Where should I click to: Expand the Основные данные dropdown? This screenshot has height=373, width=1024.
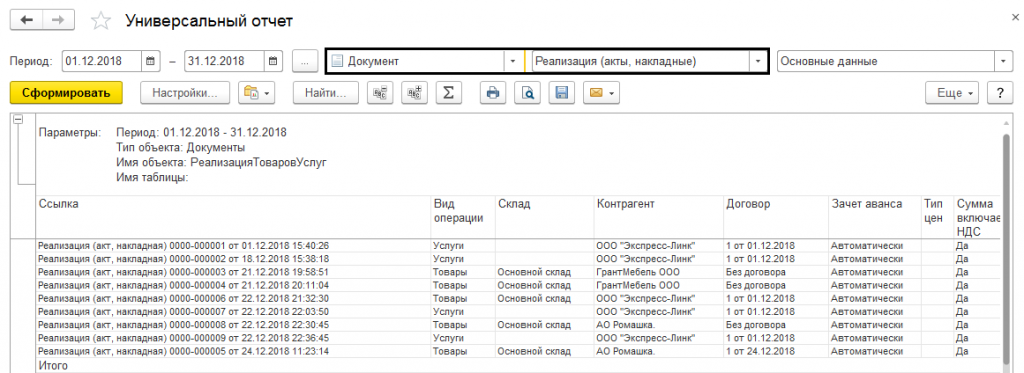[1003, 61]
